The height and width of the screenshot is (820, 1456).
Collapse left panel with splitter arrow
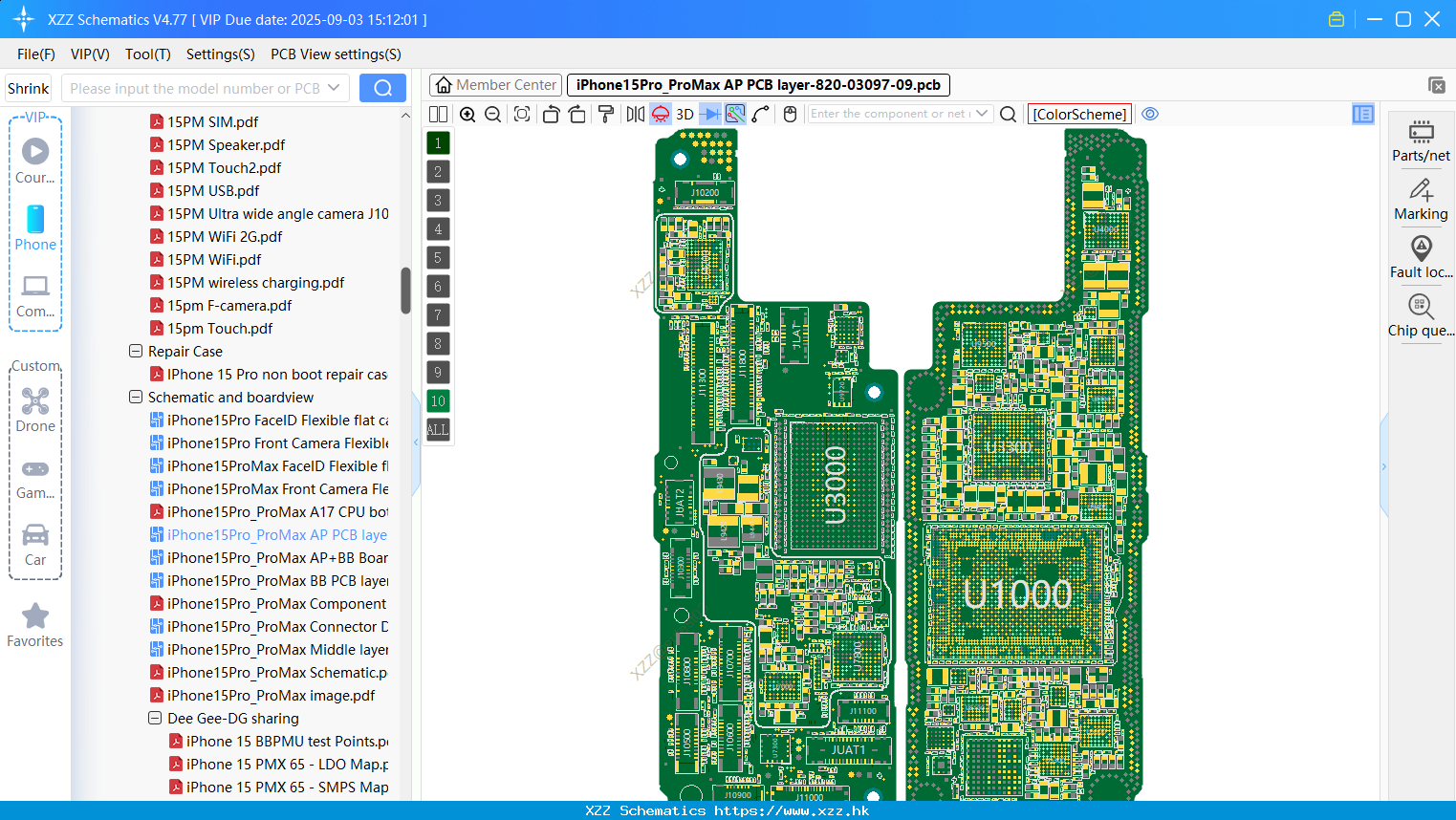pyautogui.click(x=416, y=442)
